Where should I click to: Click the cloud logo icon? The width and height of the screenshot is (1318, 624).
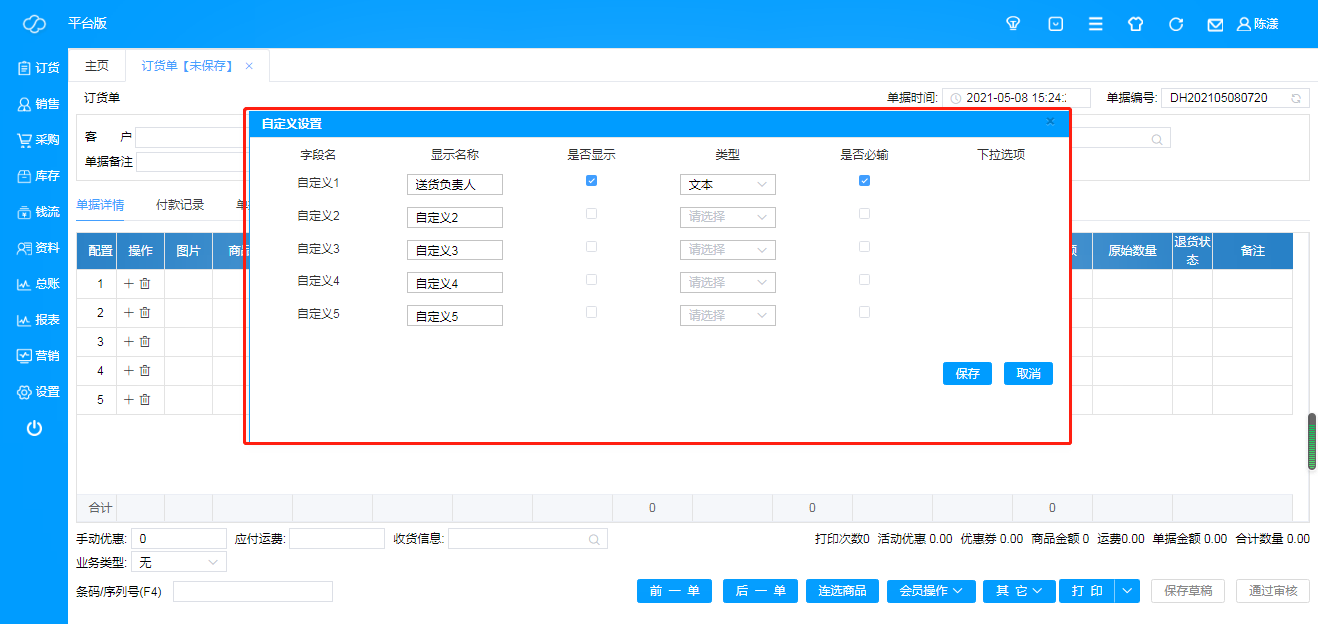[34, 23]
